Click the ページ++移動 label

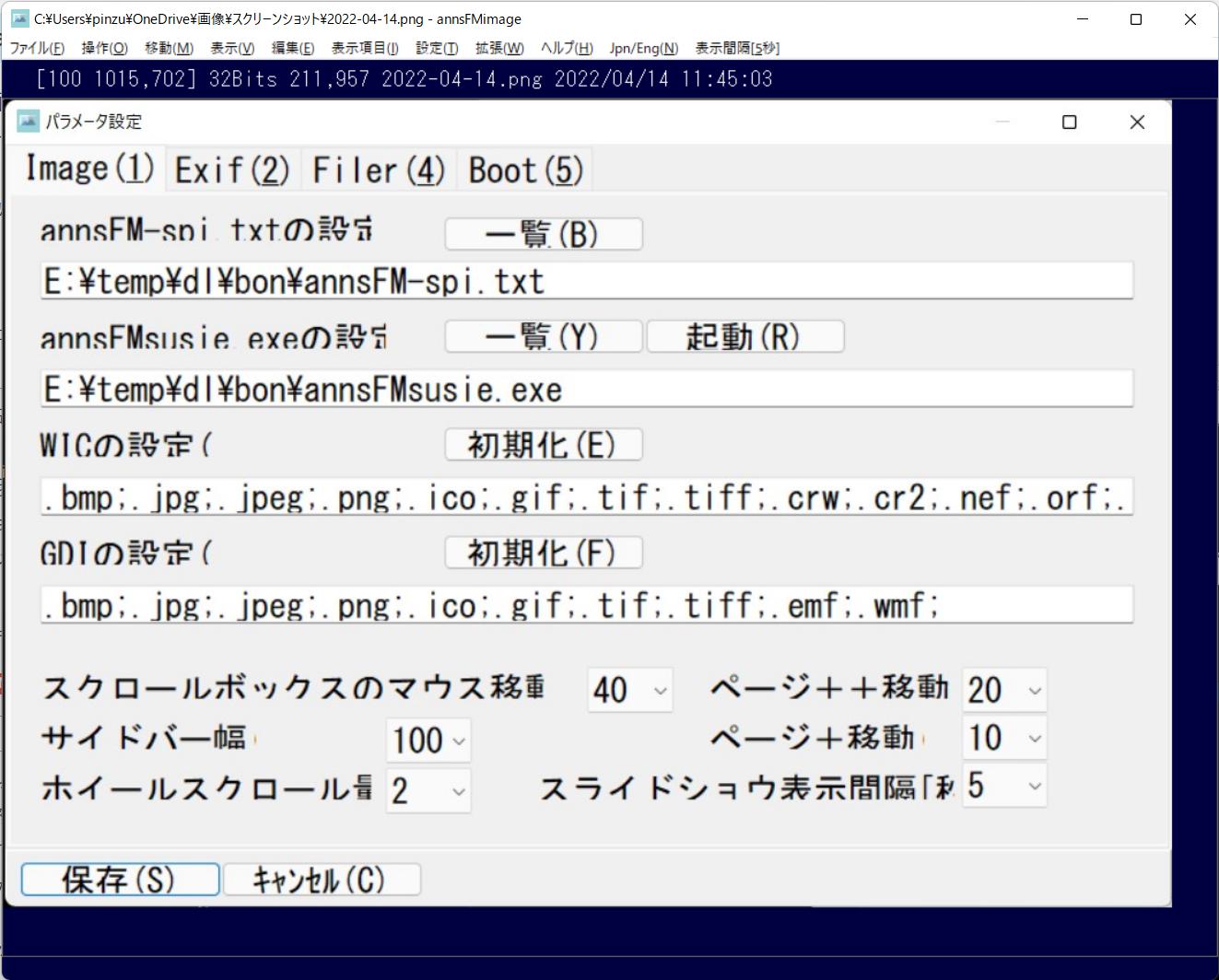coord(829,687)
